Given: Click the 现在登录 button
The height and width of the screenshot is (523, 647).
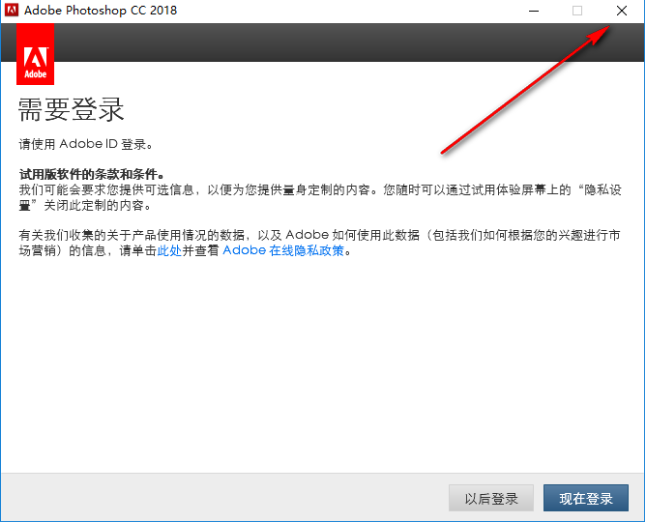Looking at the screenshot, I should pyautogui.click(x=585, y=498).
